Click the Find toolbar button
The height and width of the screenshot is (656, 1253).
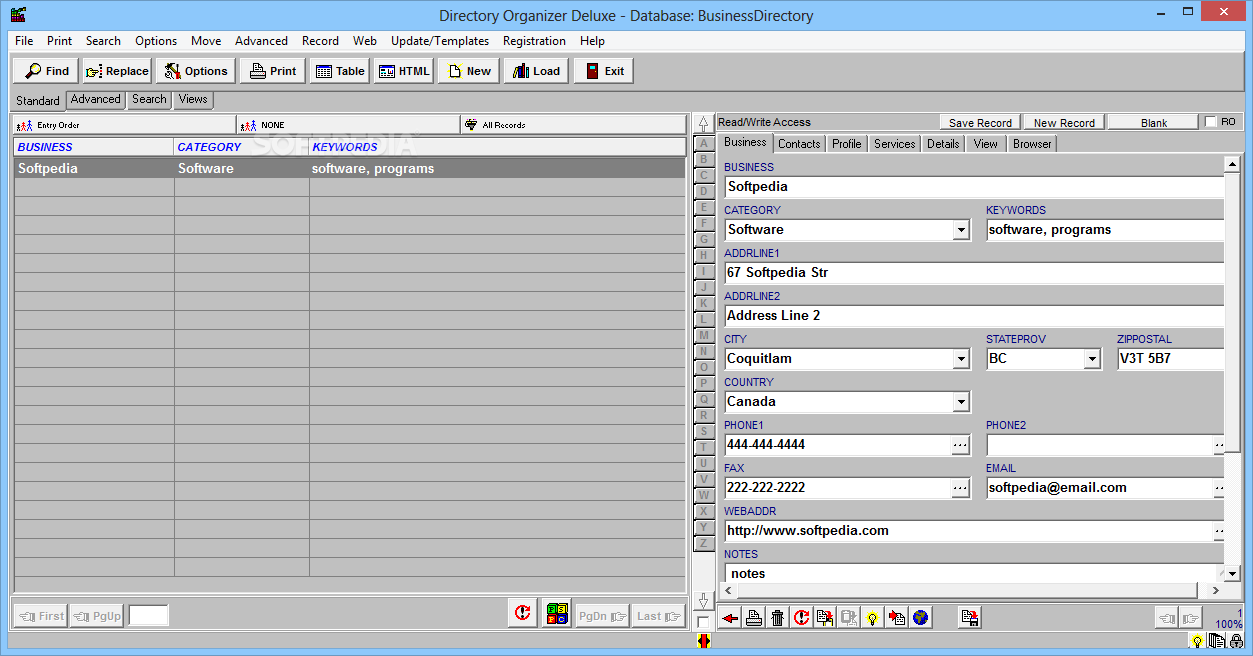click(46, 71)
